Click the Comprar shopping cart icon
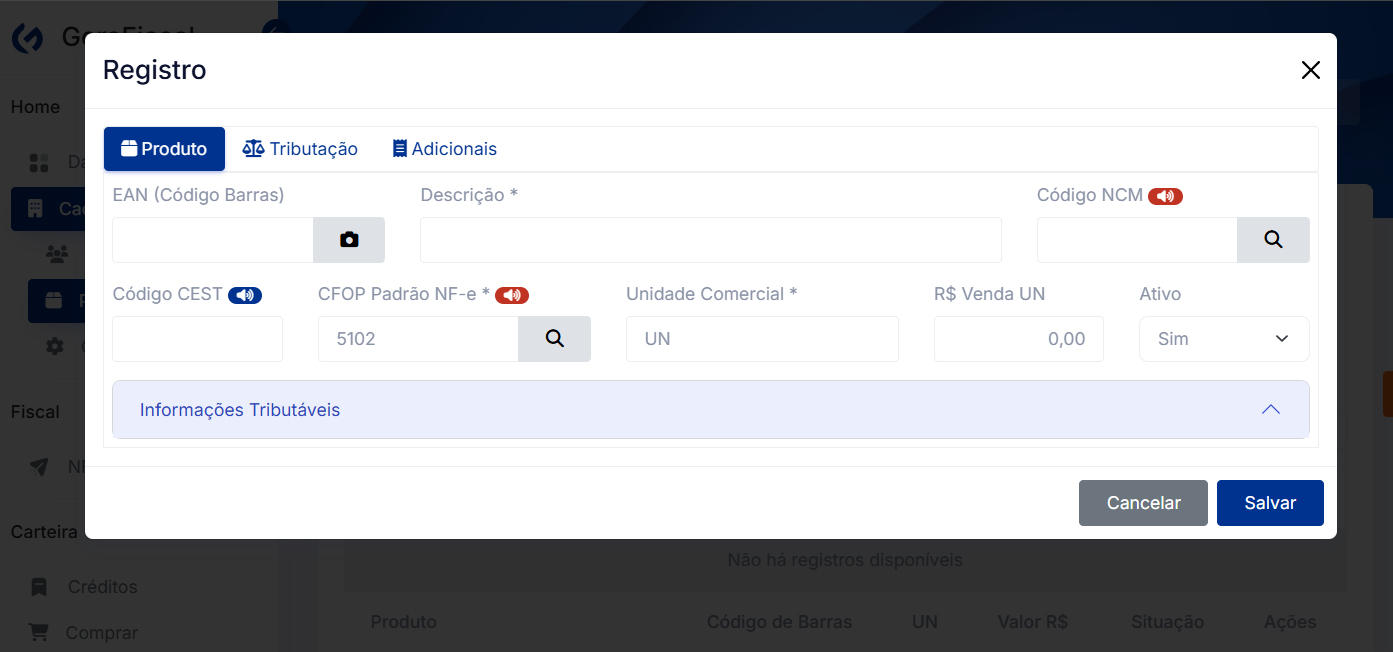The height and width of the screenshot is (652, 1393). (39, 633)
